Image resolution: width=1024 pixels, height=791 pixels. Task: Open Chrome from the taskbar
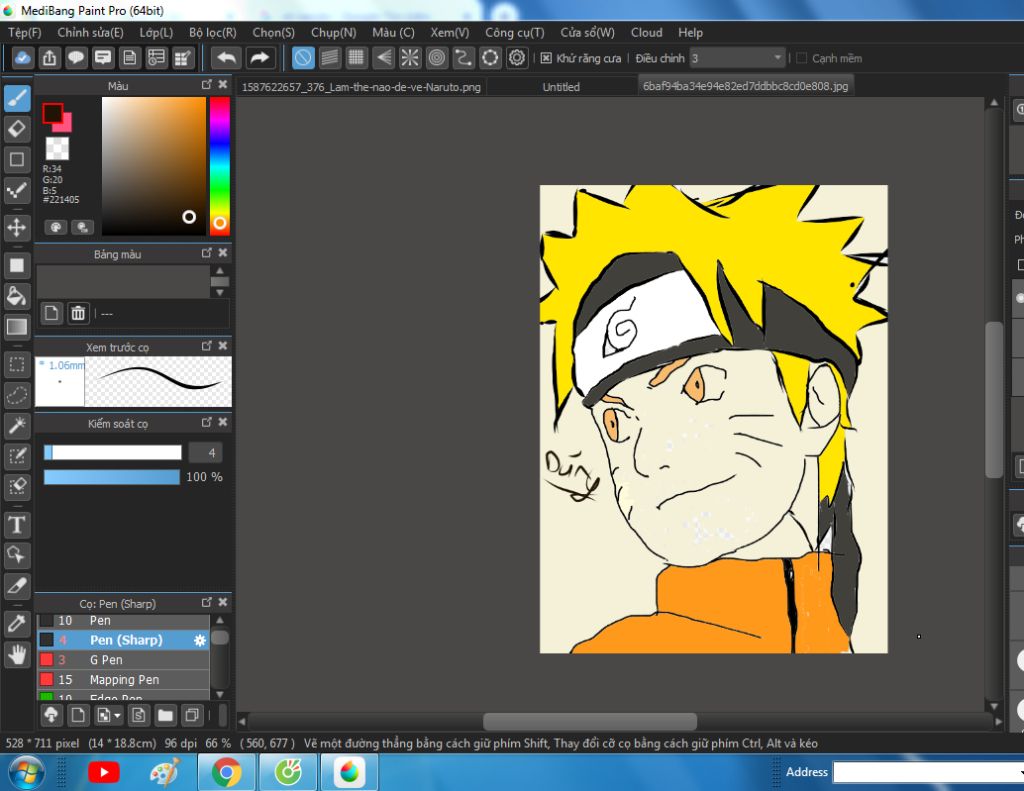227,773
